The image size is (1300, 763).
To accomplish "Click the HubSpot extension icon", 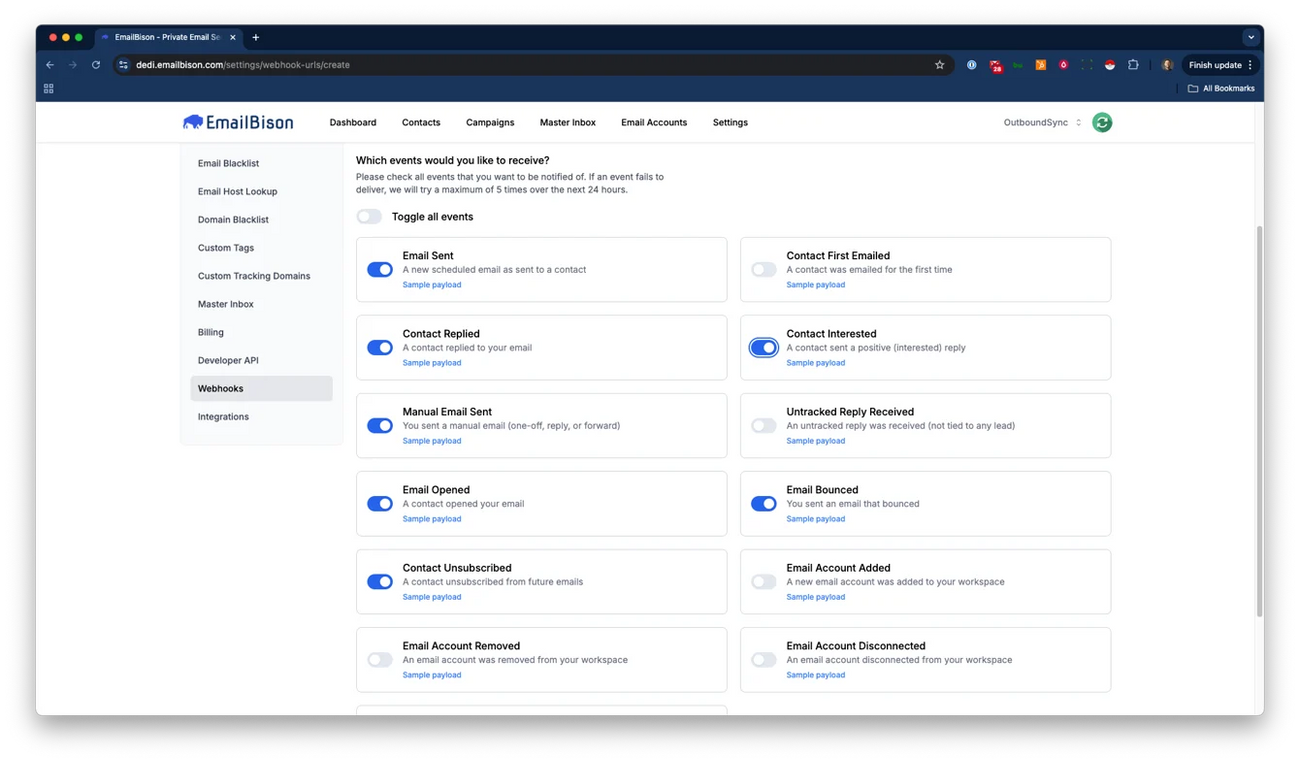I will click(1040, 64).
